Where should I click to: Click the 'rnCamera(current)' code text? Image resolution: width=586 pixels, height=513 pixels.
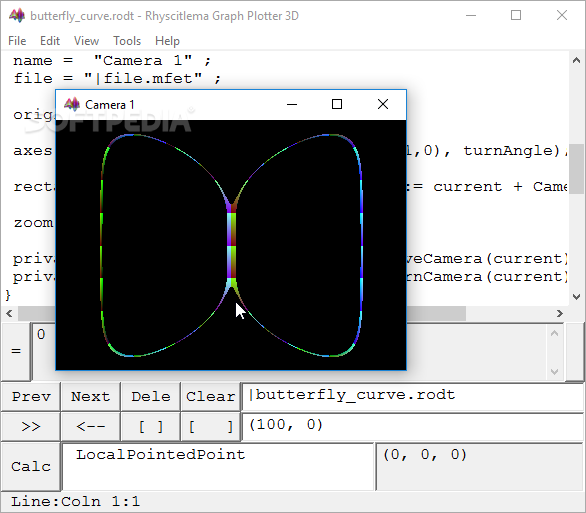[488, 276]
